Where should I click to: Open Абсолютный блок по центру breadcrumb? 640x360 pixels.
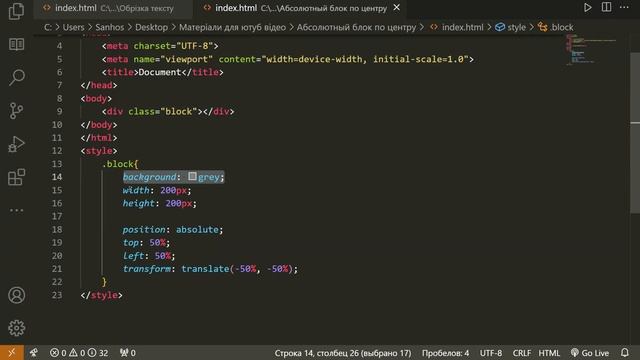pos(356,27)
